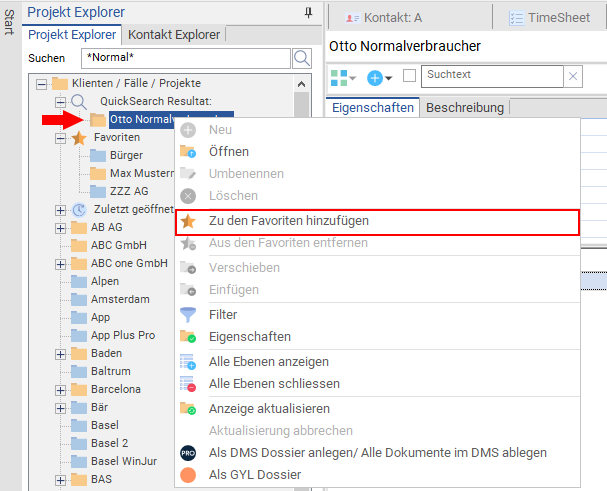Expand the ABC one GmbH folder
Image resolution: width=607 pixels, height=491 pixels.
click(x=60, y=264)
